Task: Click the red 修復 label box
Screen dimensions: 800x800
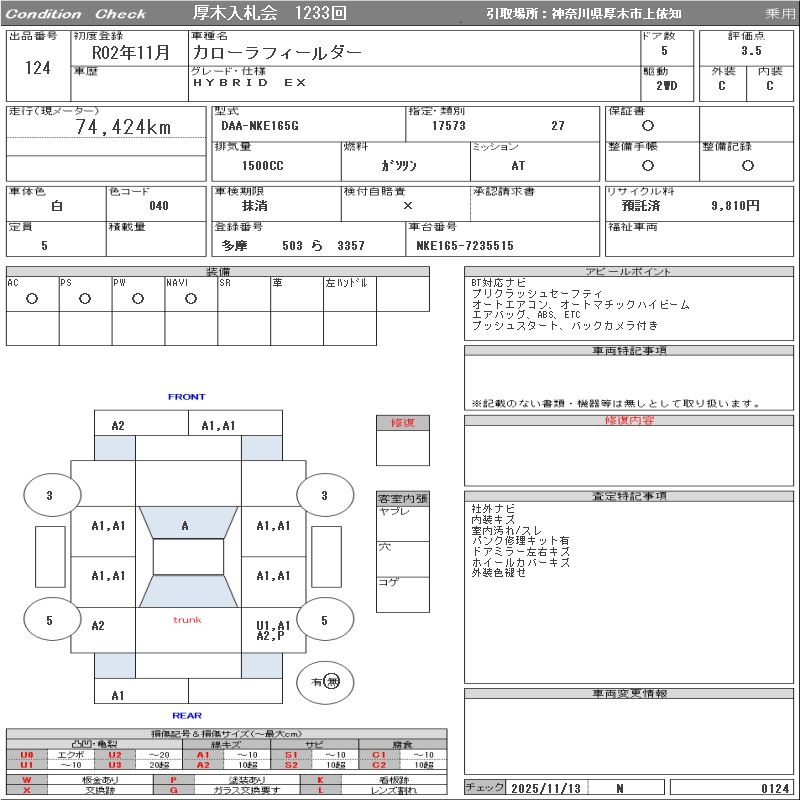Action: click(x=402, y=423)
